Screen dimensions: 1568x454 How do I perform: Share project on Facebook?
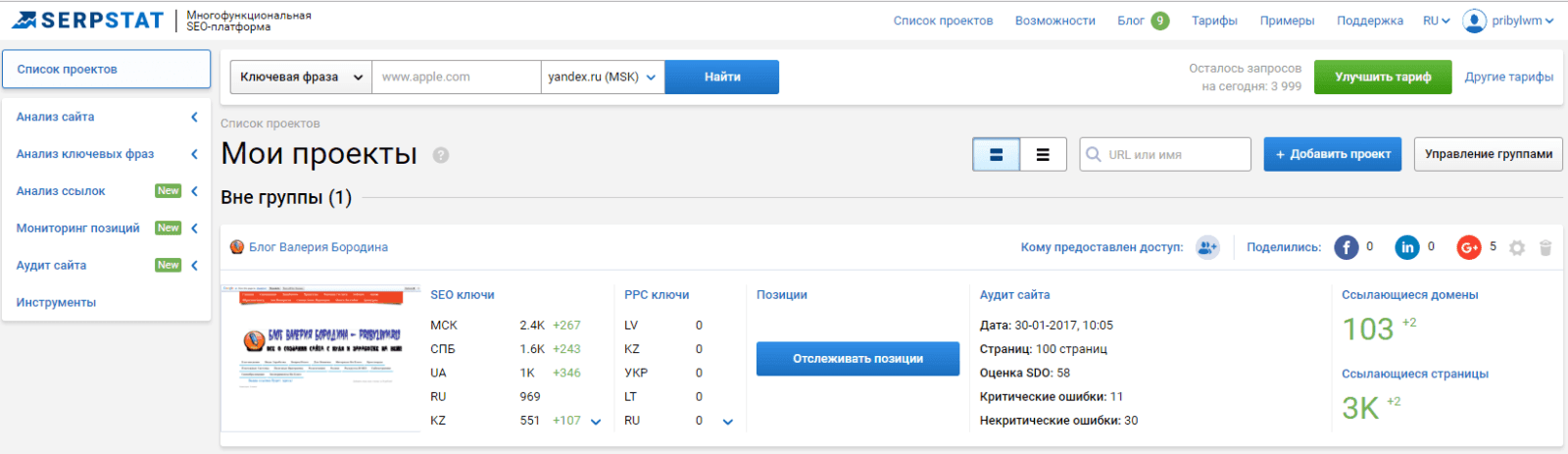pos(1347,247)
